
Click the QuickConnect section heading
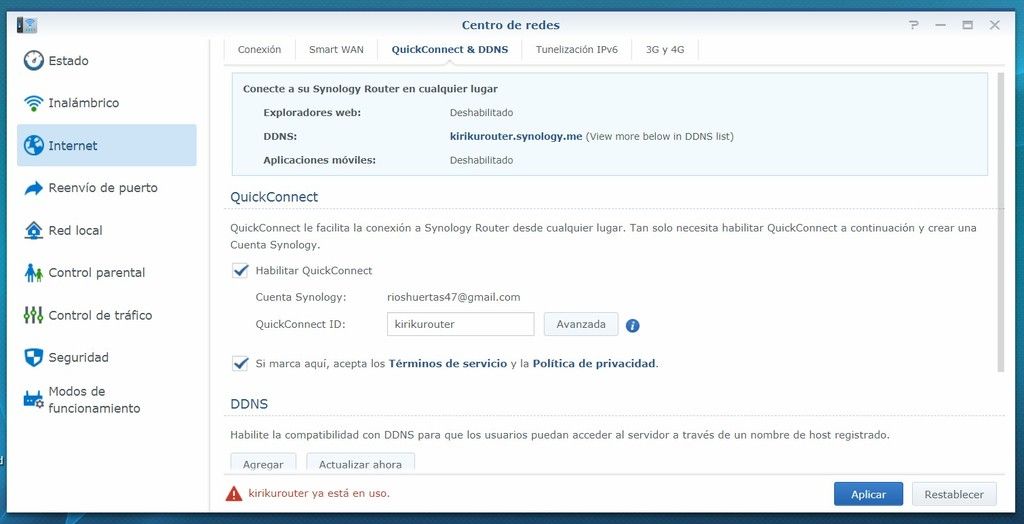coord(274,197)
